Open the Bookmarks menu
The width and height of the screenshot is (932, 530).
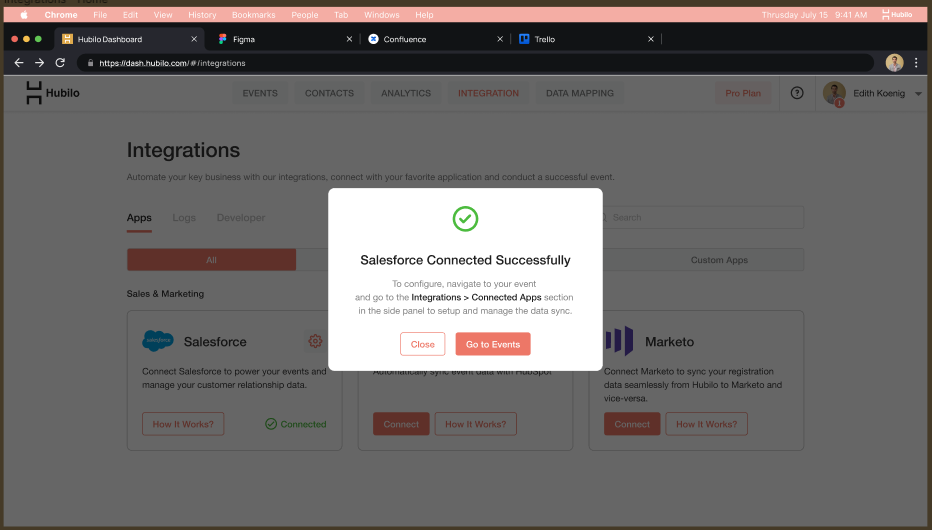tap(253, 15)
